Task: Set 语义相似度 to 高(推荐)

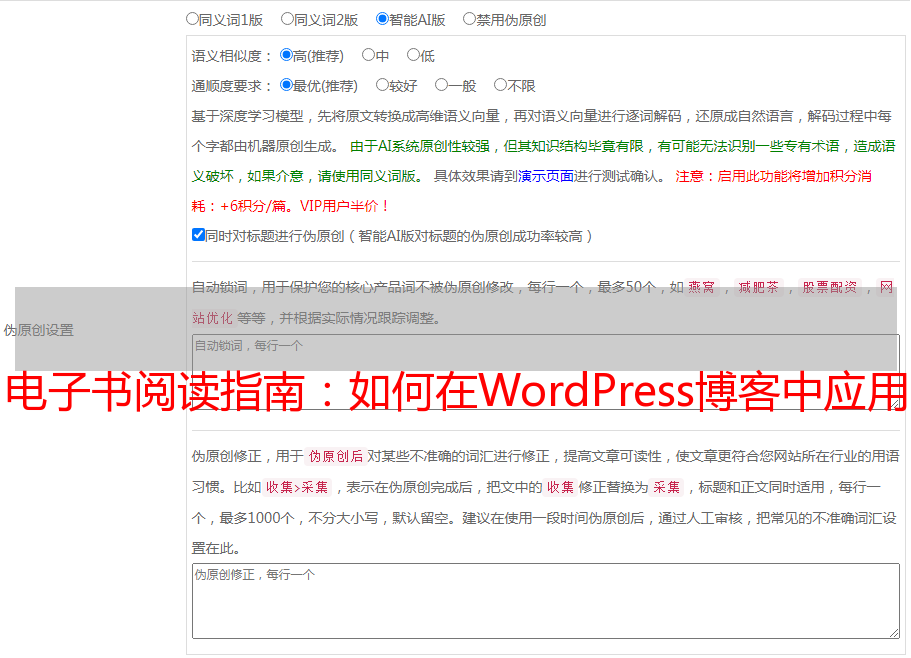Action: [x=286, y=55]
